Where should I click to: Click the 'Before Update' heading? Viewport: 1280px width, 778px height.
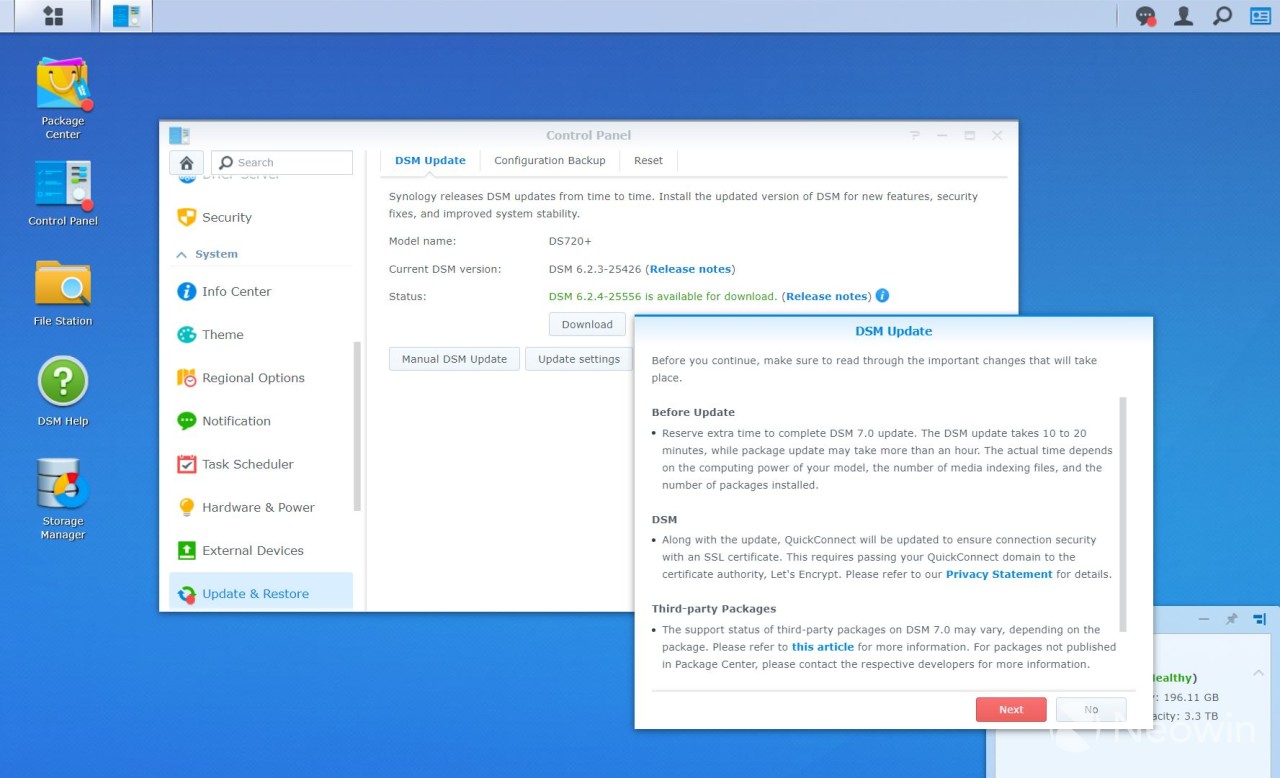(x=693, y=412)
